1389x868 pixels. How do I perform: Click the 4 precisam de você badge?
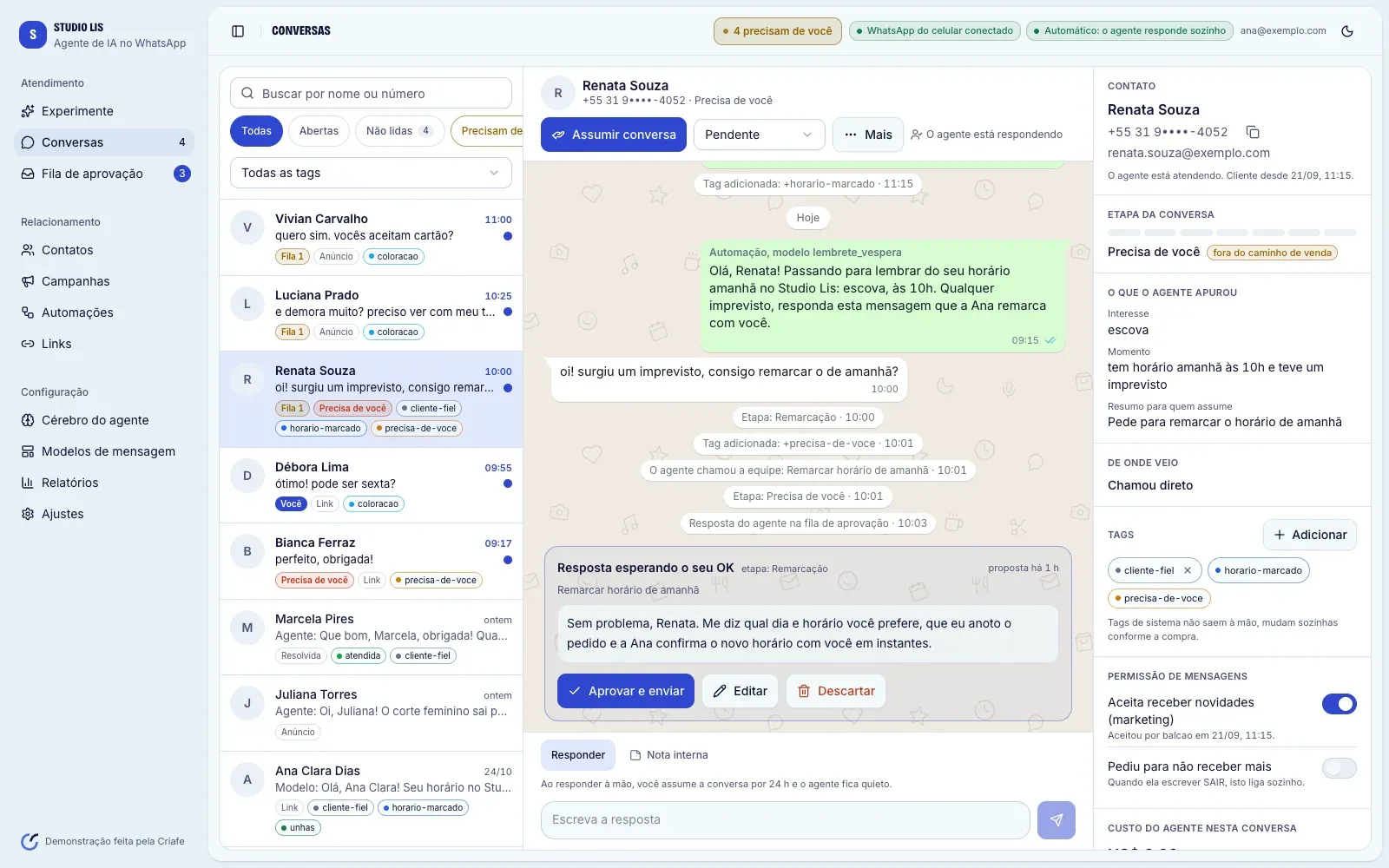(x=778, y=31)
